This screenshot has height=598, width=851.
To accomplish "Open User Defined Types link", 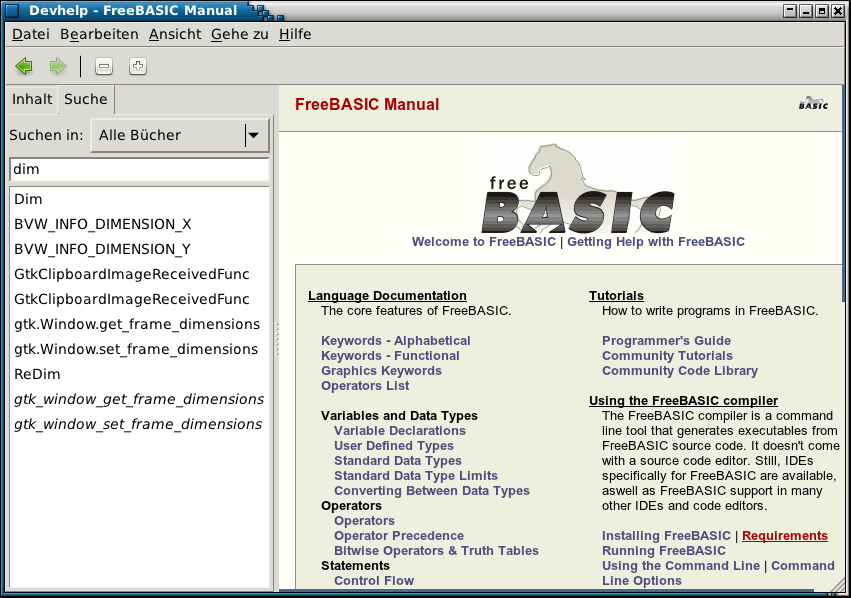I will 393,446.
